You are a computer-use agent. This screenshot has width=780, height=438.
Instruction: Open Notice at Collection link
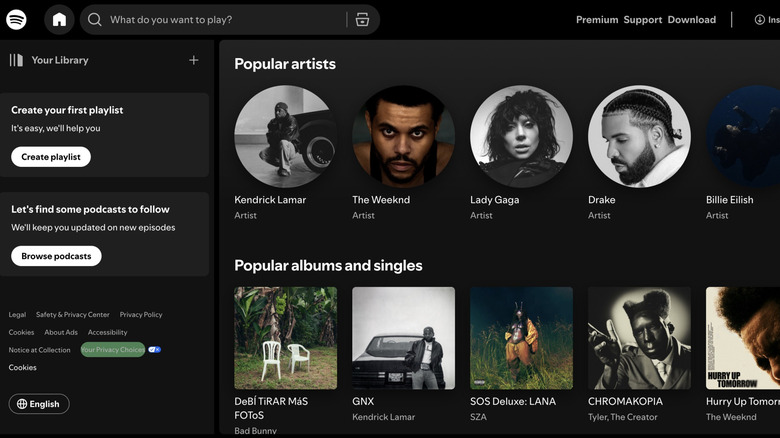(39, 350)
